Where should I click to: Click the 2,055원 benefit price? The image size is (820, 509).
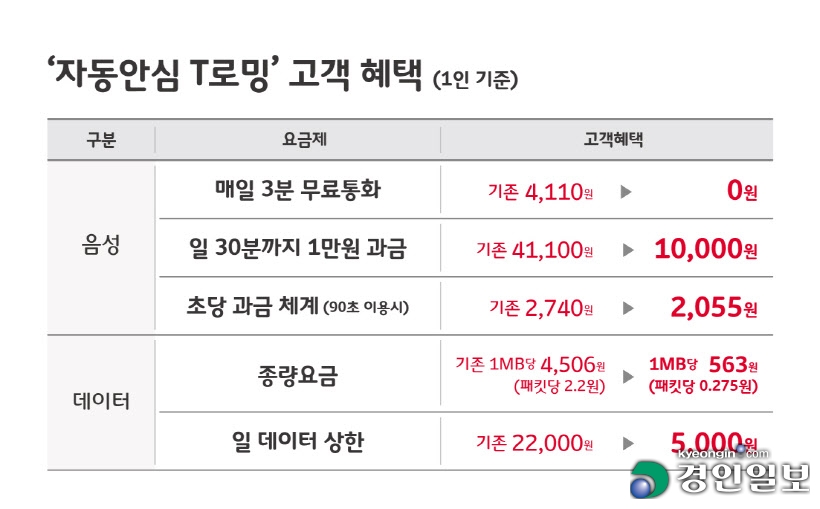tap(714, 307)
